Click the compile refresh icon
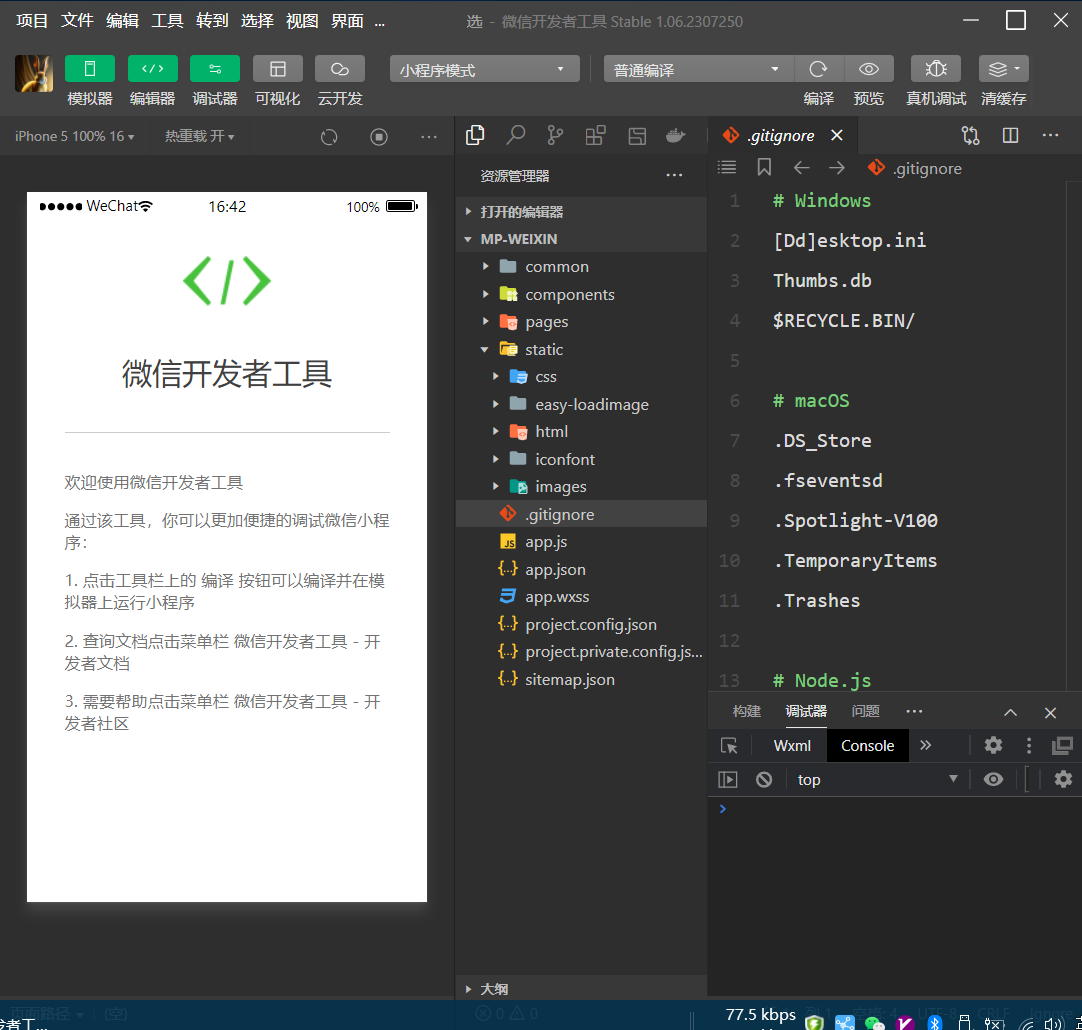 pyautogui.click(x=818, y=69)
